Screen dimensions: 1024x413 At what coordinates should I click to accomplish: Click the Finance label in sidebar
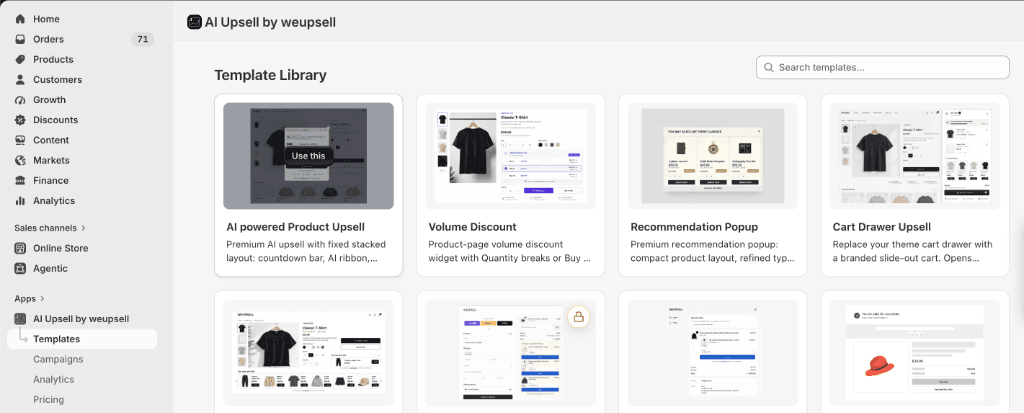point(51,180)
